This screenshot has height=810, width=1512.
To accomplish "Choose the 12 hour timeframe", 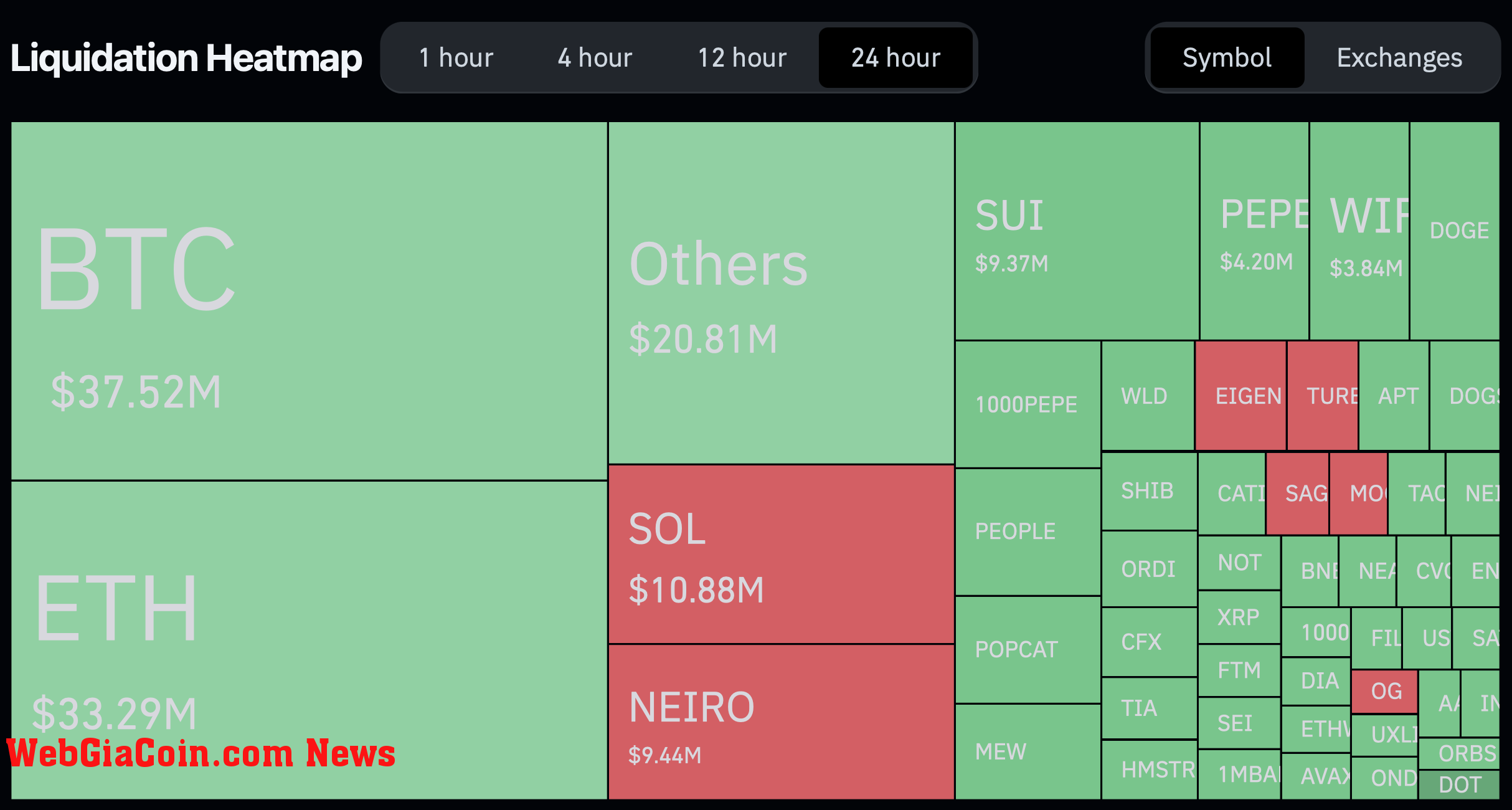I will tap(742, 58).
